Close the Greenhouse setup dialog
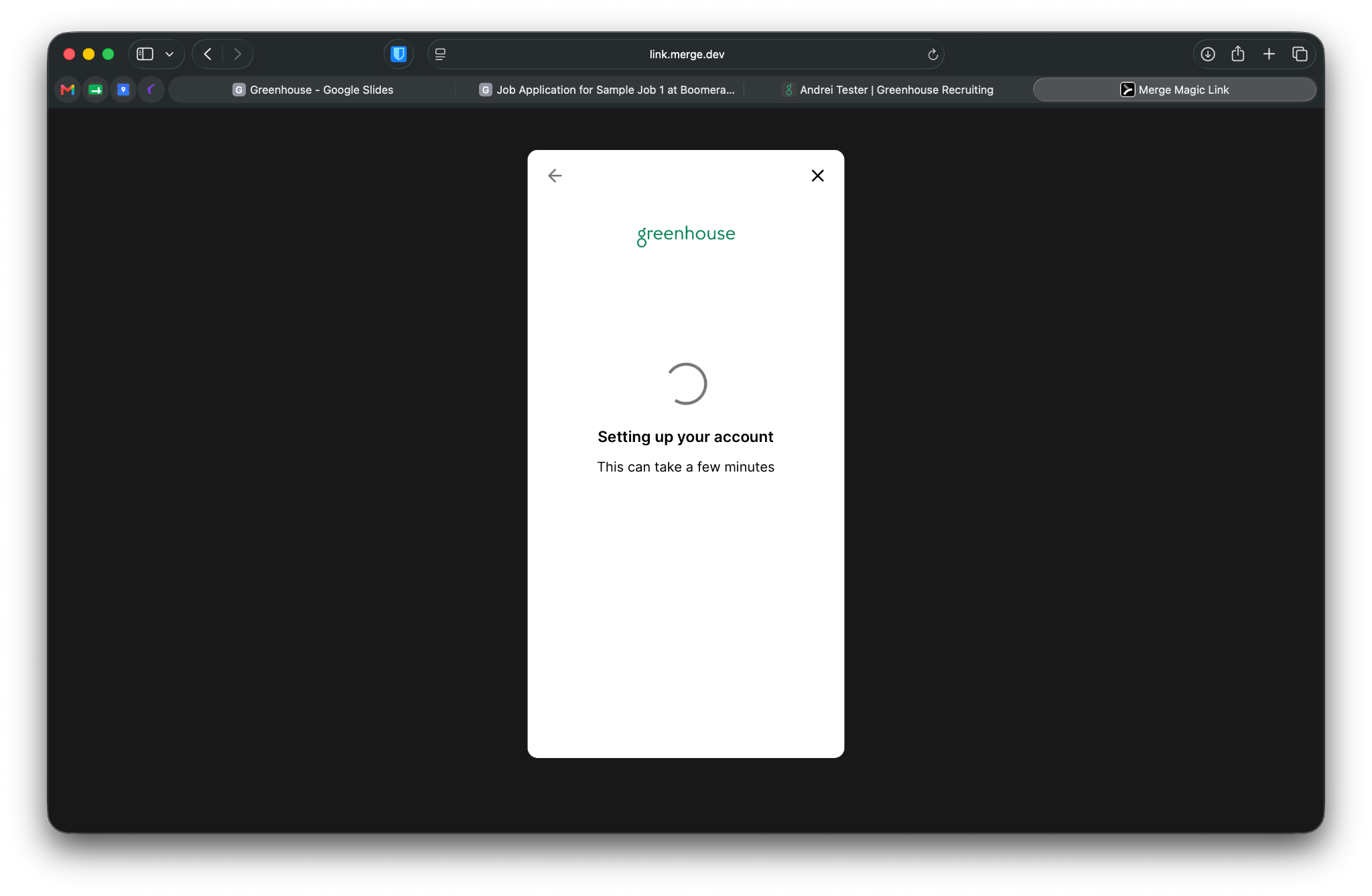 tap(817, 175)
